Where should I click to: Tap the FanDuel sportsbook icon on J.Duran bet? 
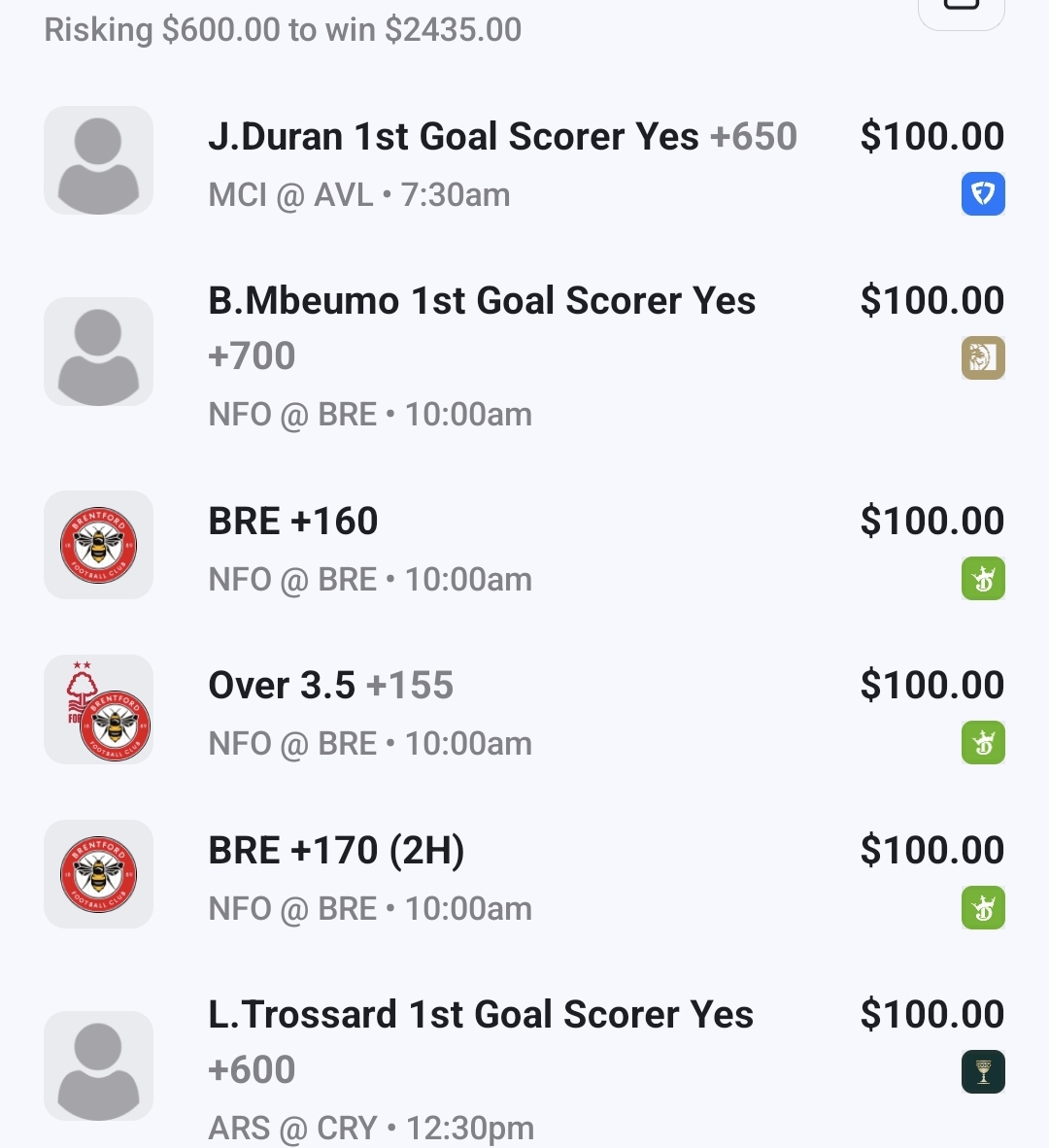(x=983, y=194)
